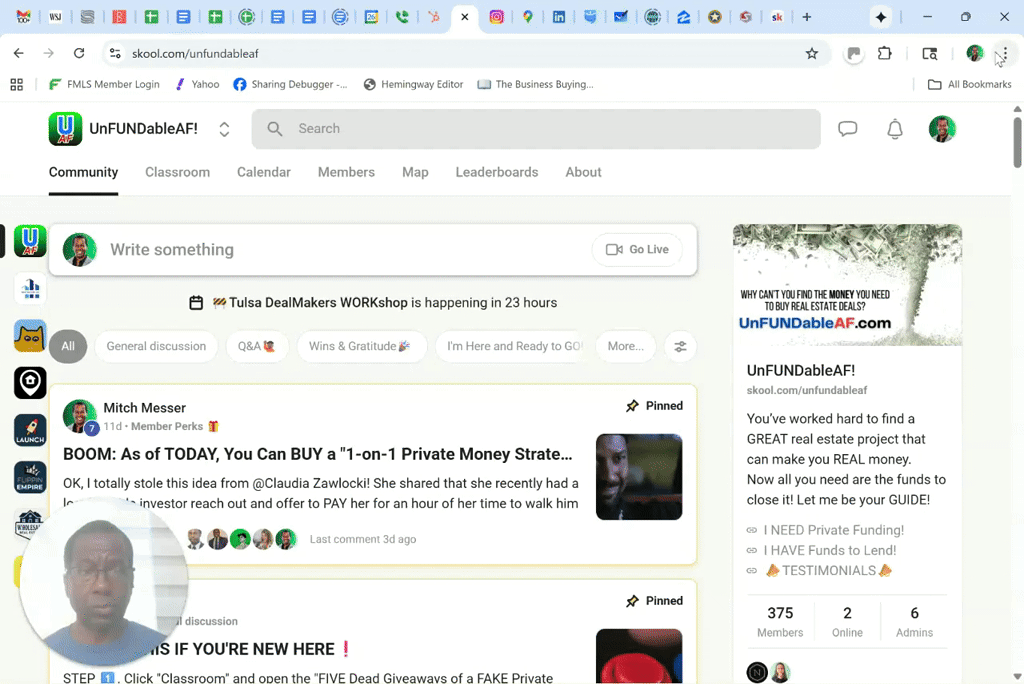1024x684 pixels.
Task: Open the notifications bell
Action: pyautogui.click(x=895, y=129)
